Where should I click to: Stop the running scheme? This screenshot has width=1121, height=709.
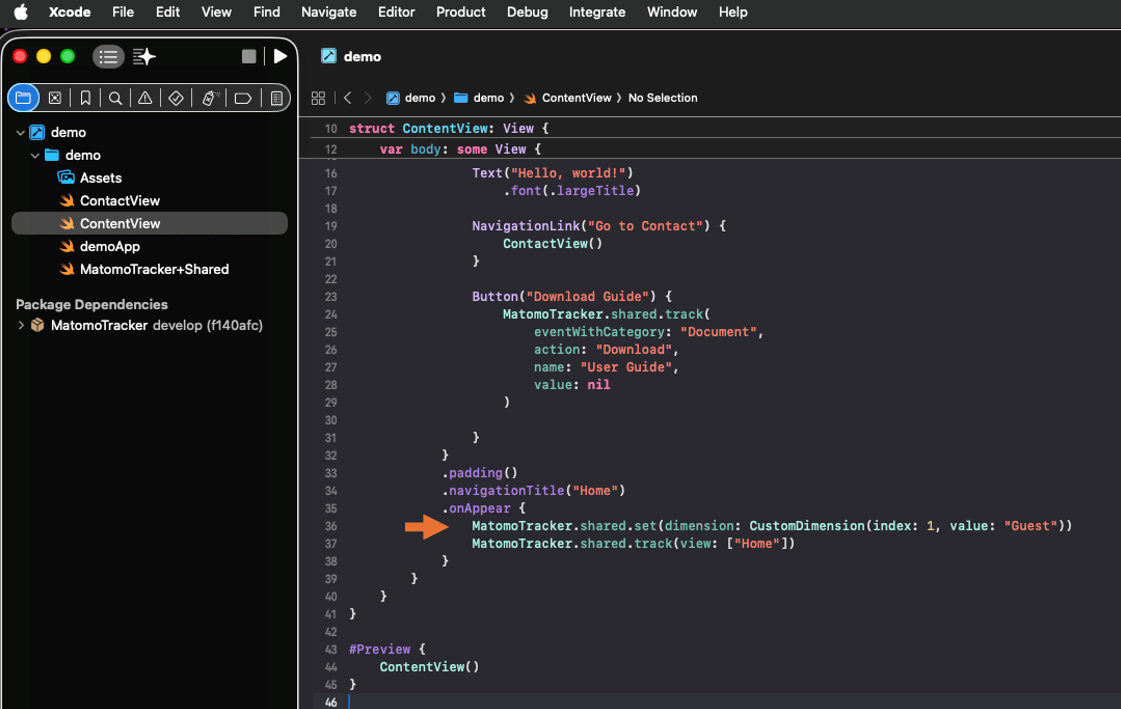click(x=249, y=56)
